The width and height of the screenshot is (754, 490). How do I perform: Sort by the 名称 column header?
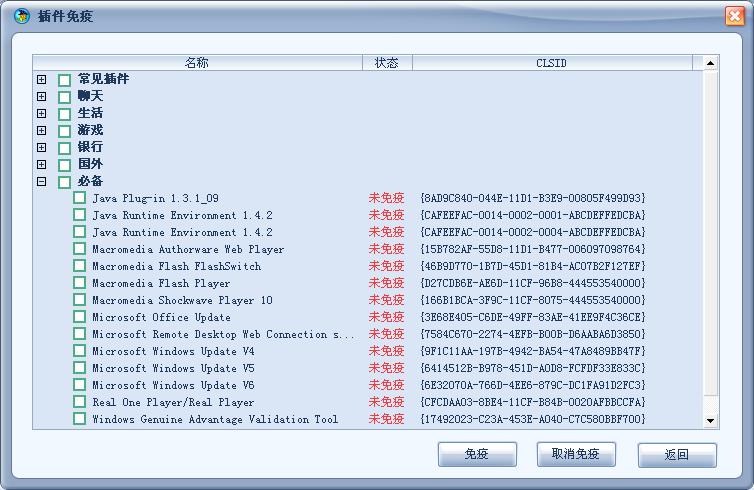197,63
